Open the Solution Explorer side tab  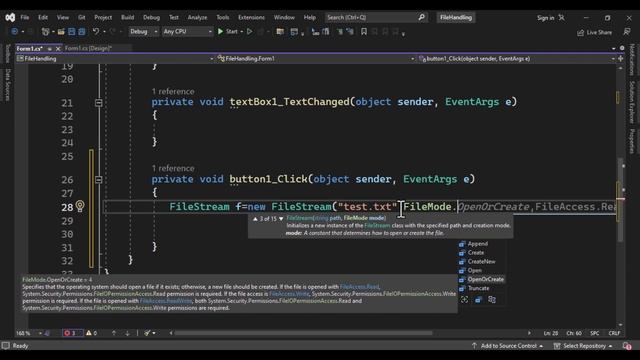pyautogui.click(x=632, y=102)
